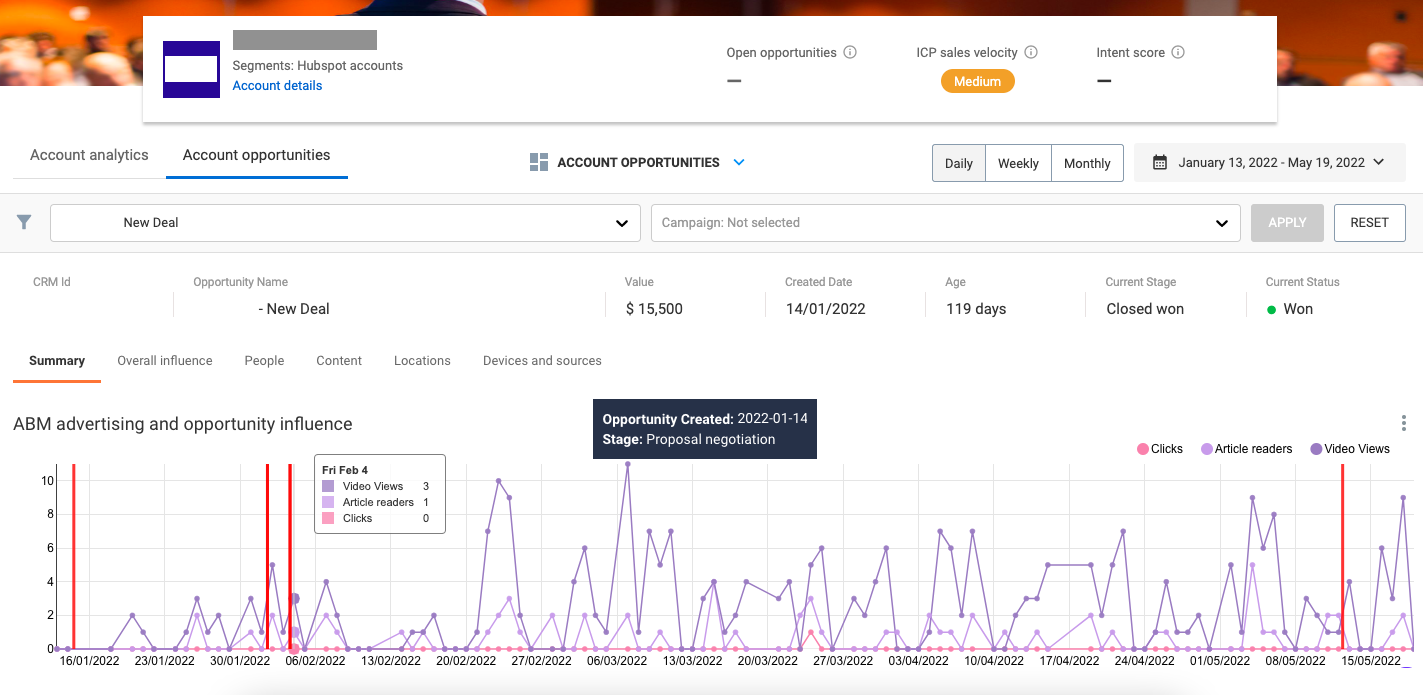Open the Content sub-tab
Screen dimensions: 1423x695
pos(339,361)
